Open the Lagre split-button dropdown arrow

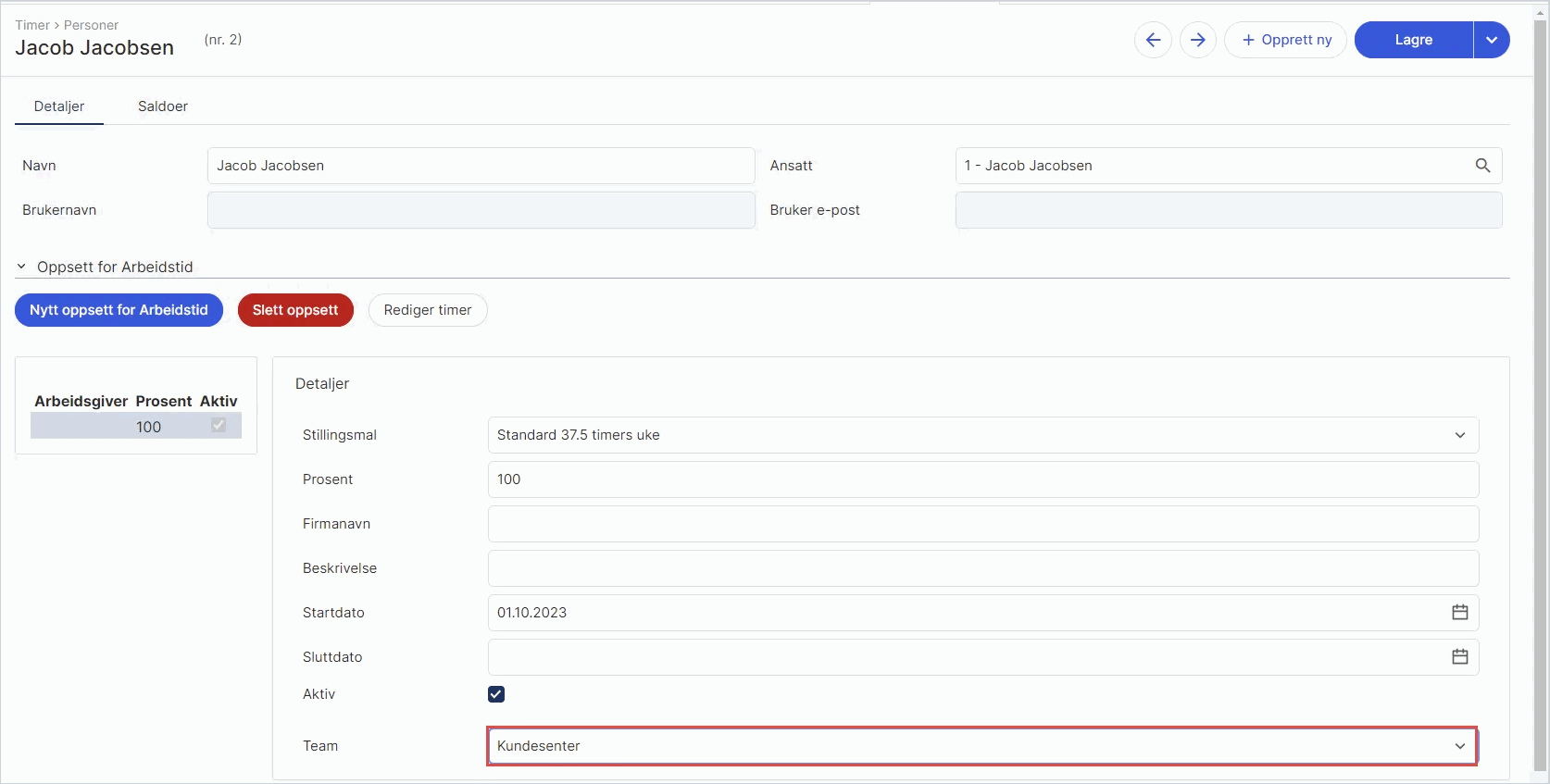(1492, 40)
